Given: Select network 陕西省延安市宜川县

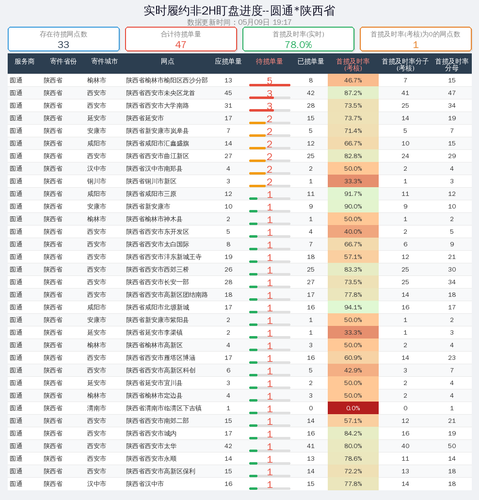Looking at the screenshot, I should pyautogui.click(x=154, y=383).
